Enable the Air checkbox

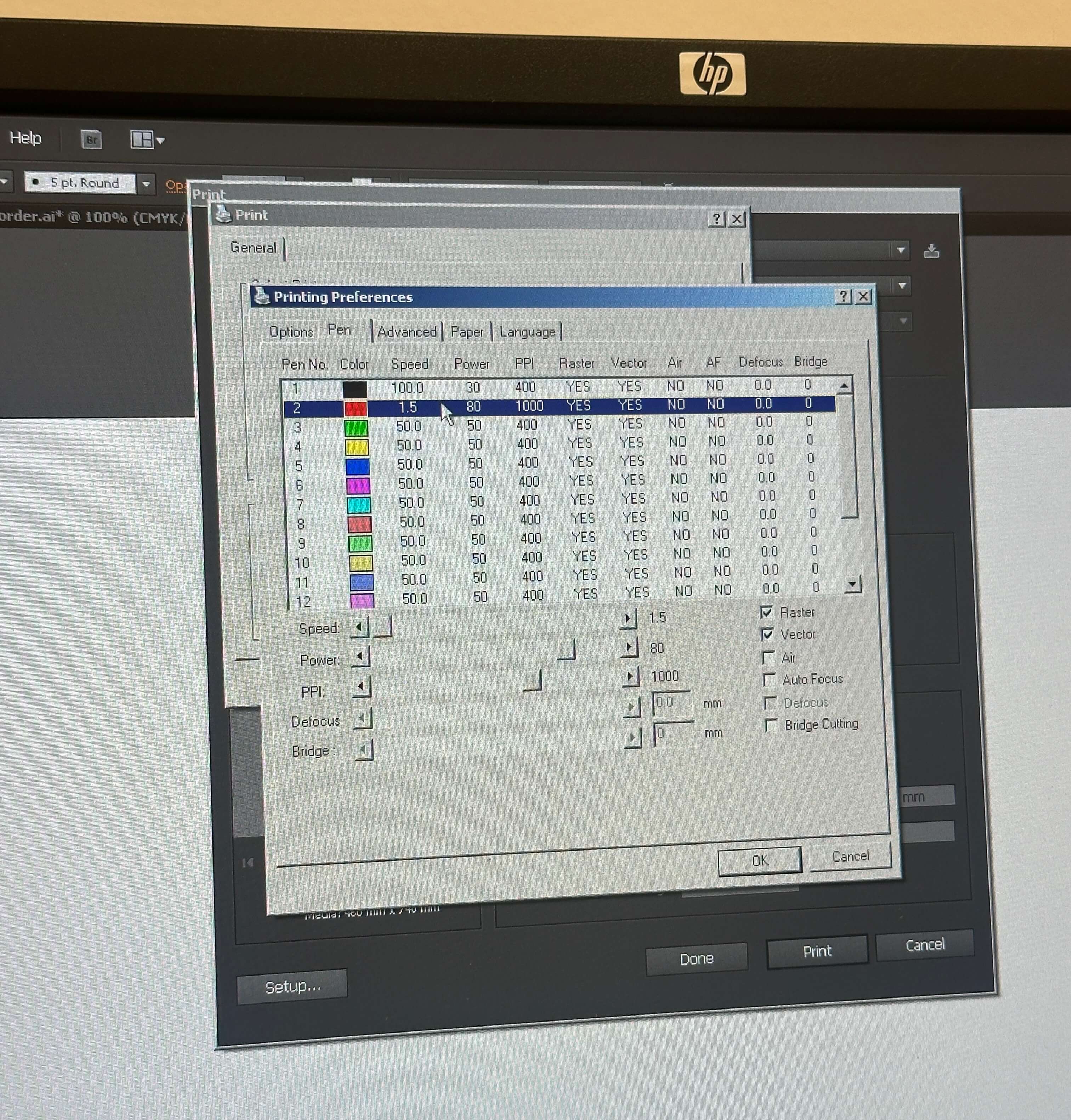[769, 658]
